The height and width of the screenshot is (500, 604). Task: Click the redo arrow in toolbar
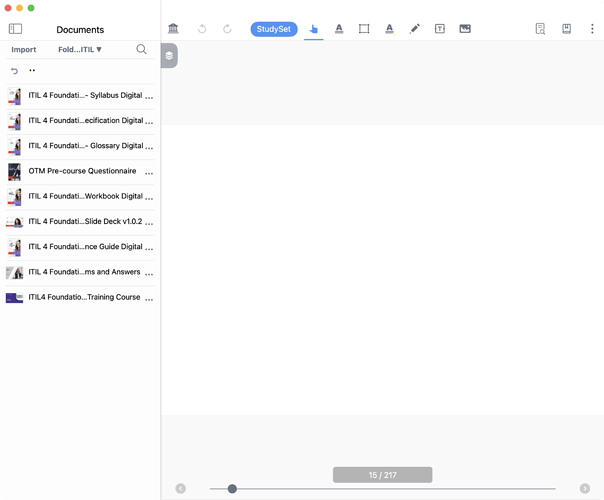pyautogui.click(x=227, y=29)
